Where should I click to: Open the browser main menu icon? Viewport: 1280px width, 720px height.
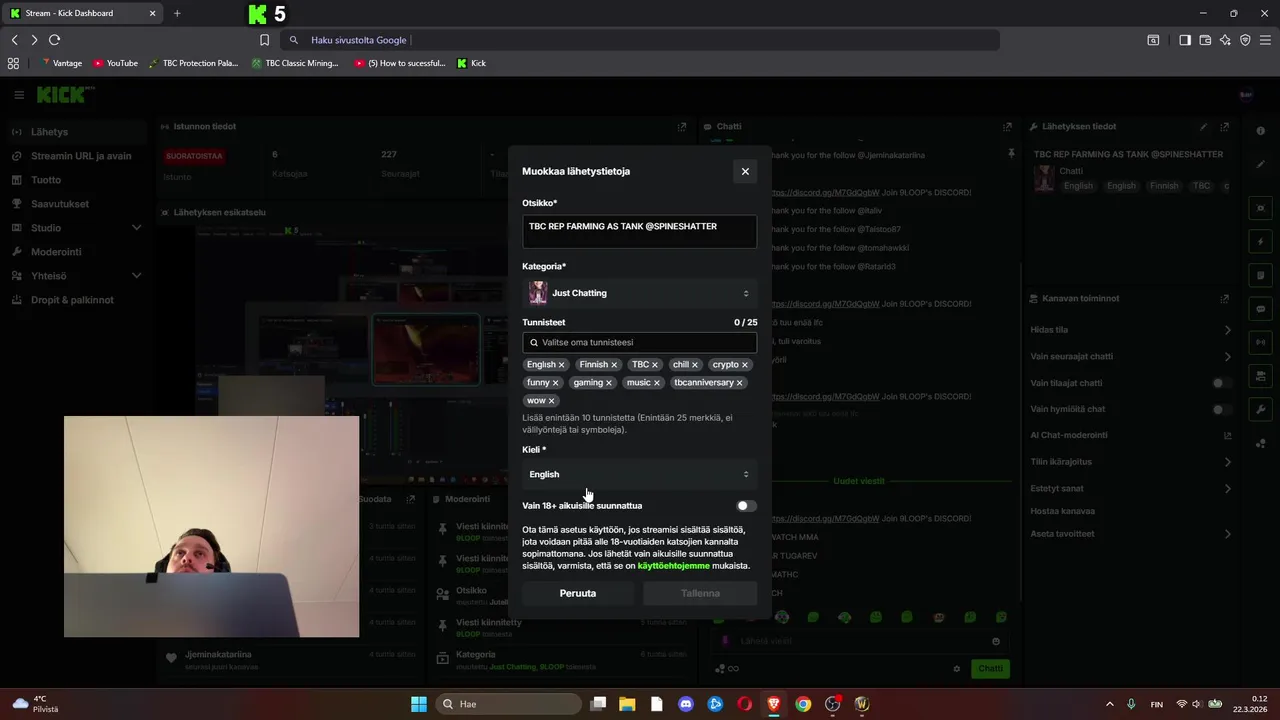[1265, 40]
